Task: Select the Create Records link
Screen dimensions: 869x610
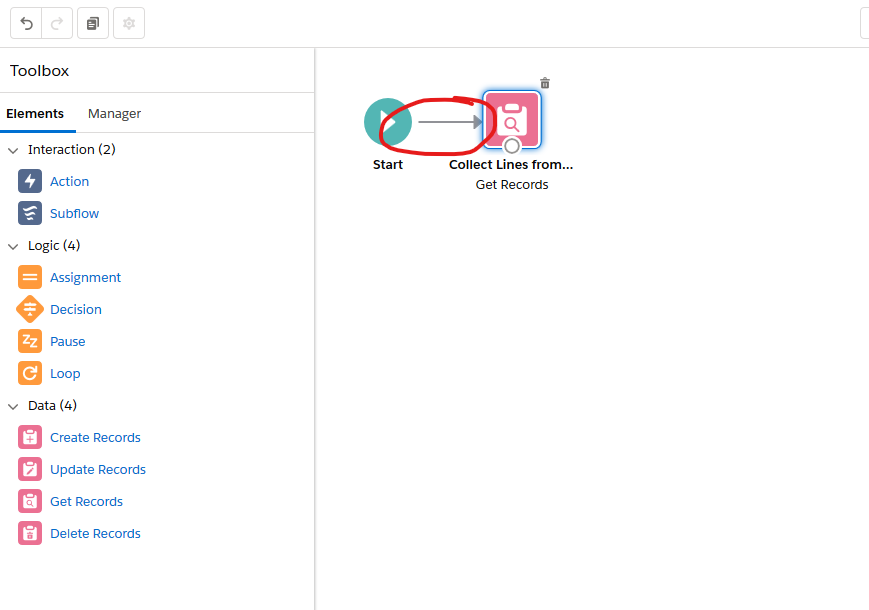Action: [x=95, y=437]
